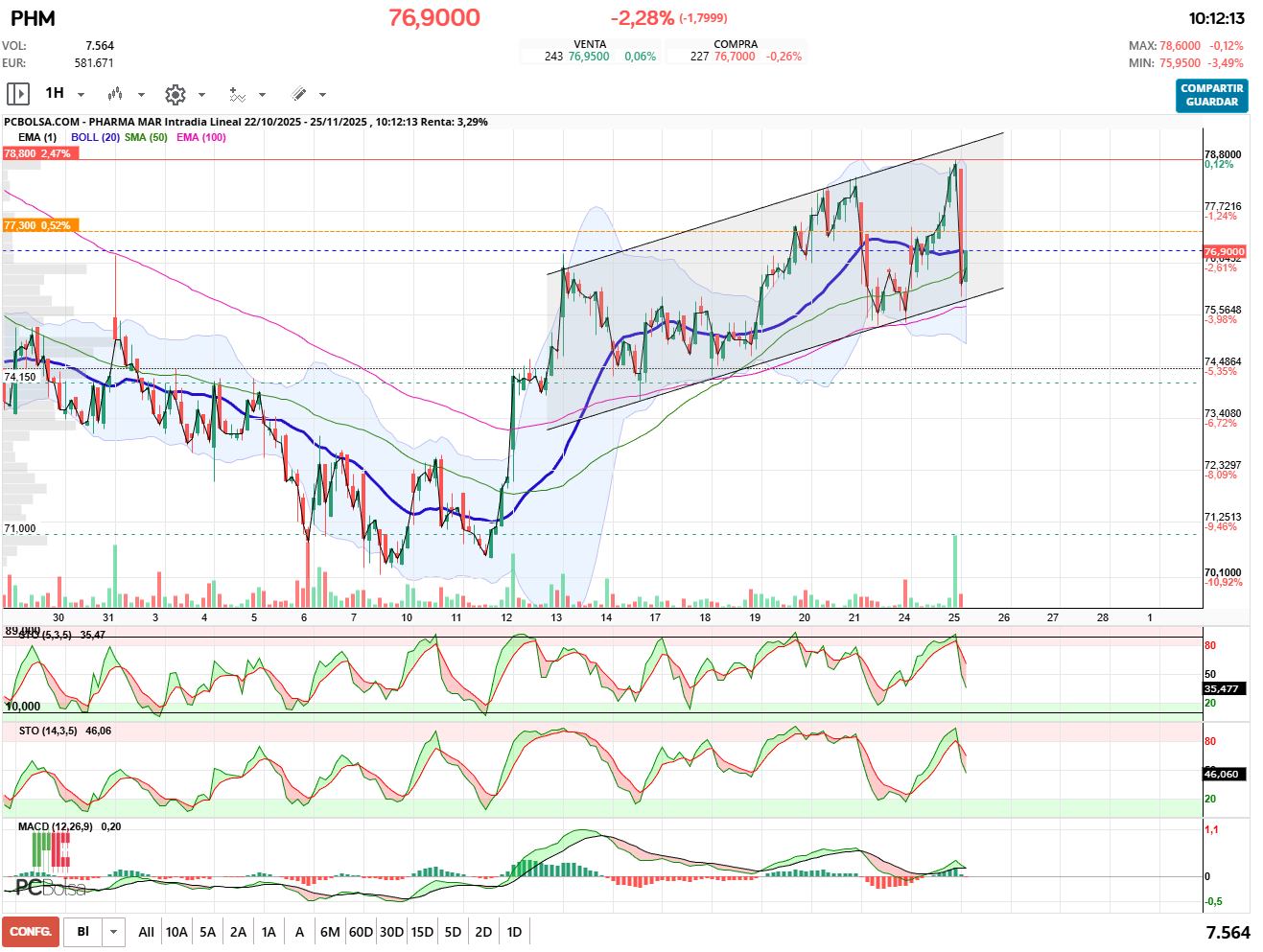Click the orange 77,300 price level label

point(37,225)
